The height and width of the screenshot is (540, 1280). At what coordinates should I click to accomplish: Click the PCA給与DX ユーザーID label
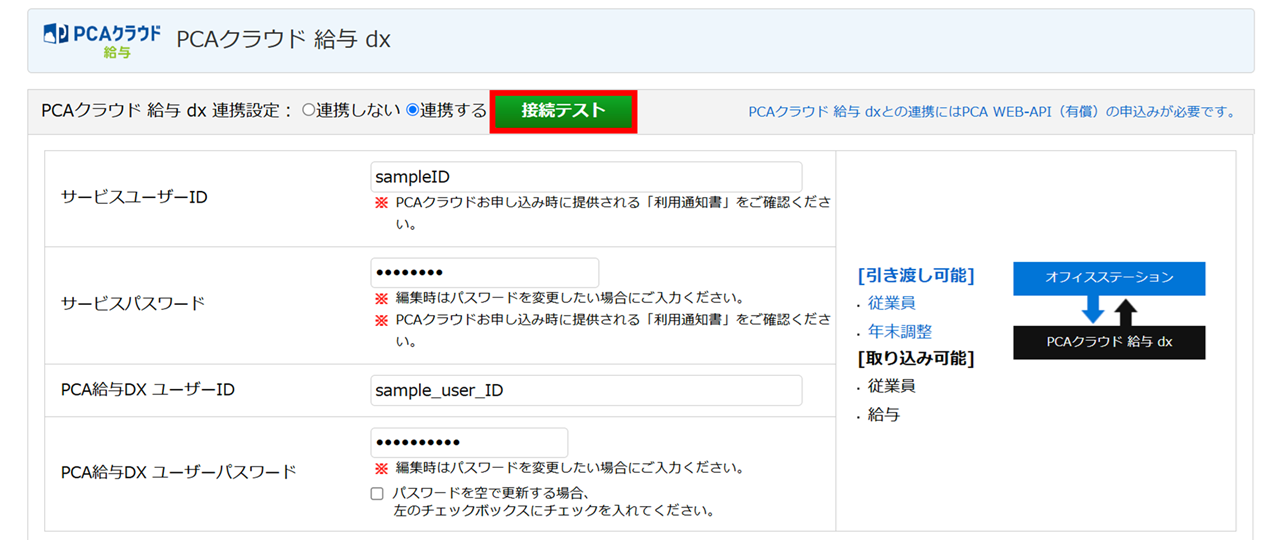click(148, 390)
